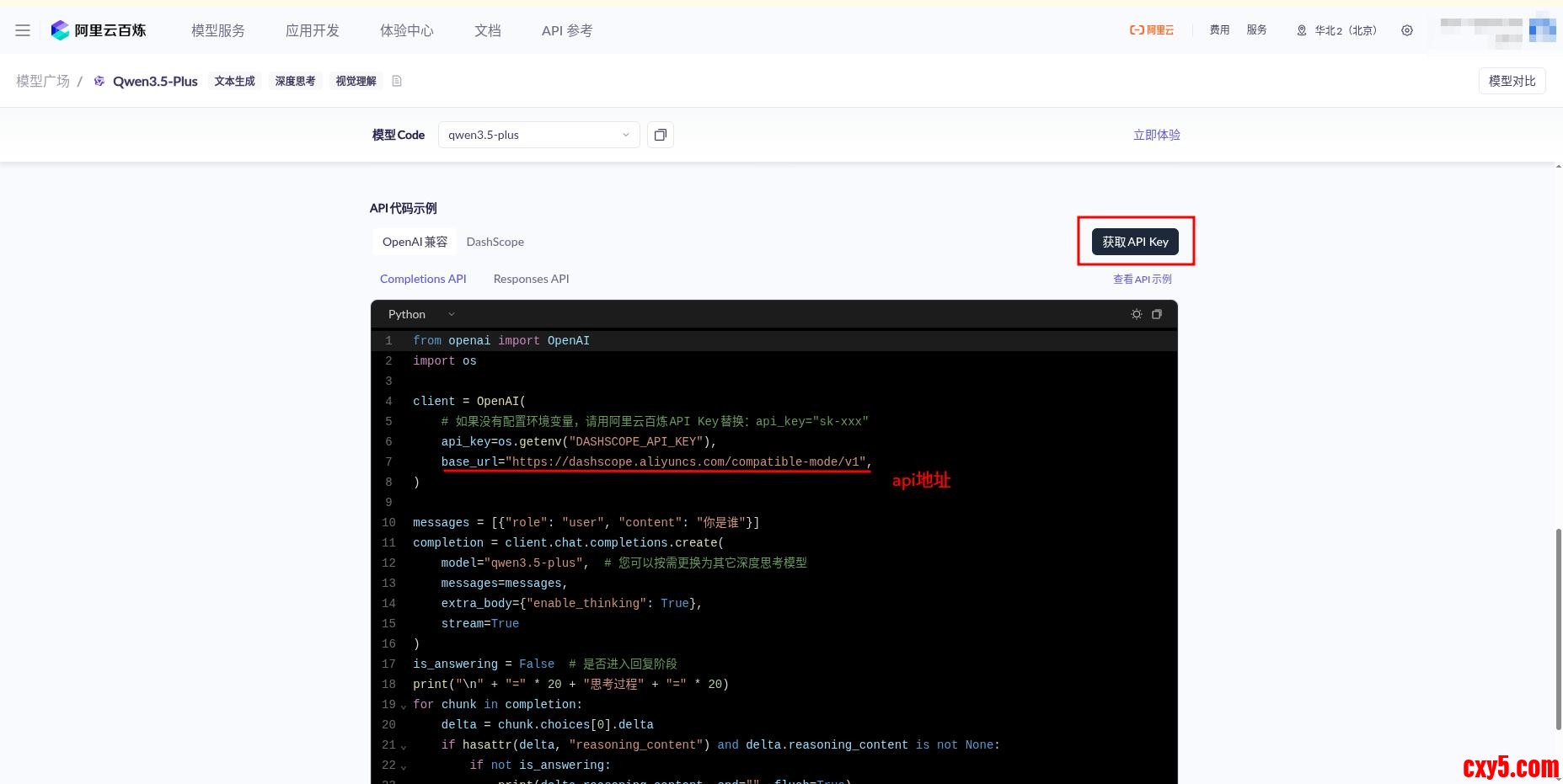Click the 阿里云 link in header

coord(1151,30)
